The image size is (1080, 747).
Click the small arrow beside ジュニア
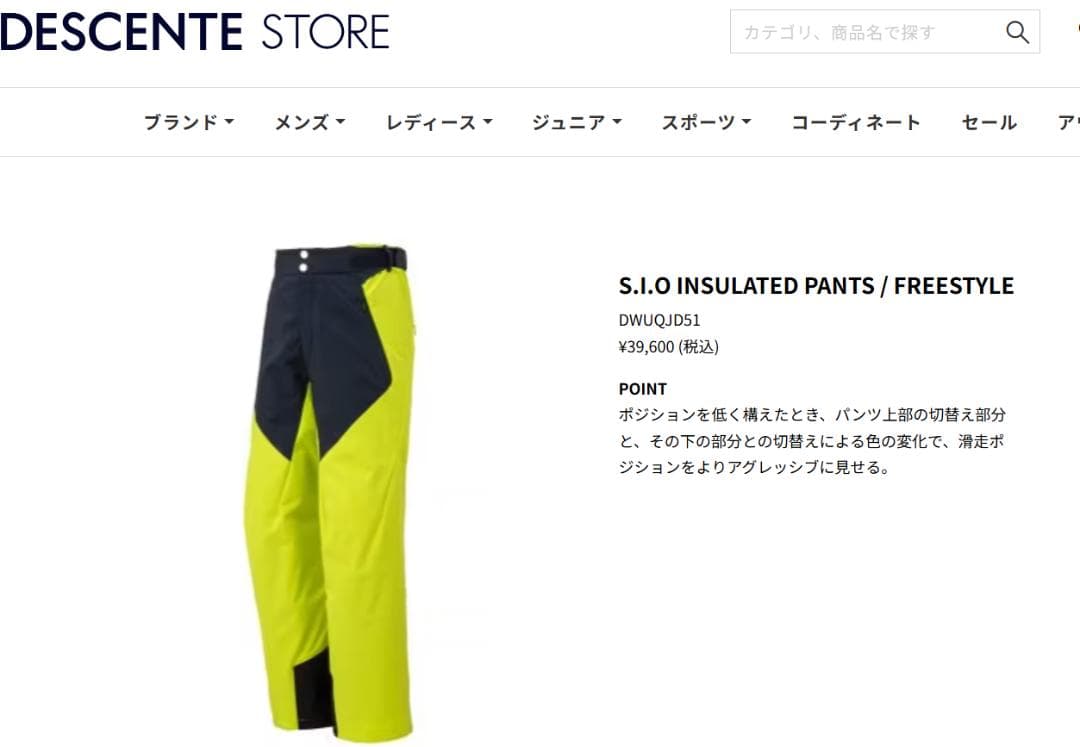pyautogui.click(x=617, y=122)
